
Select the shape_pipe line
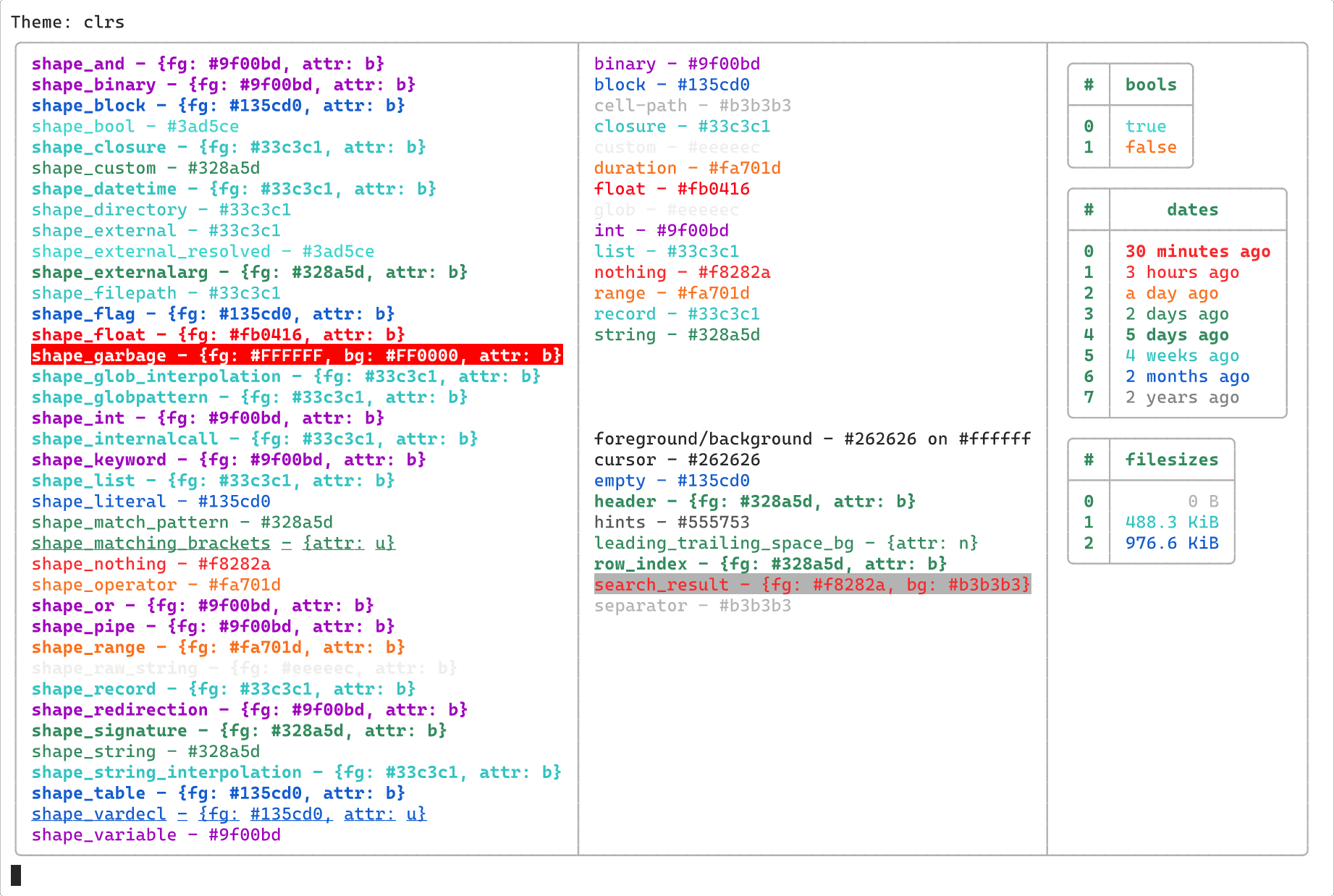pos(214,627)
